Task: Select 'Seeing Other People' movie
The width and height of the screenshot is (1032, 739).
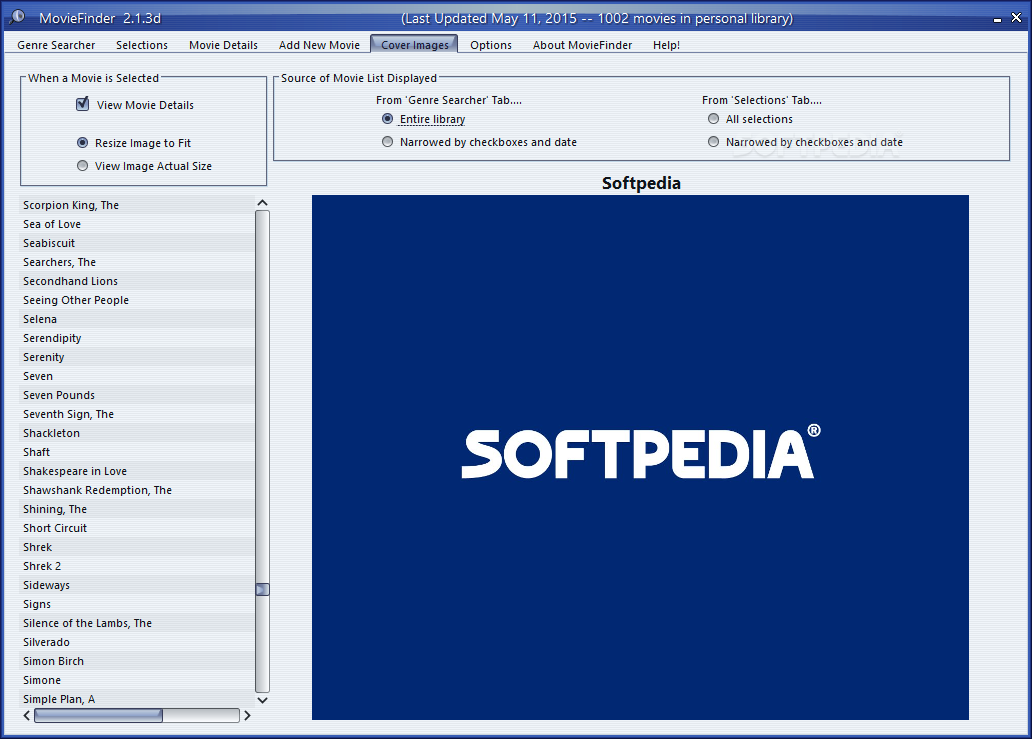Action: 137,300
